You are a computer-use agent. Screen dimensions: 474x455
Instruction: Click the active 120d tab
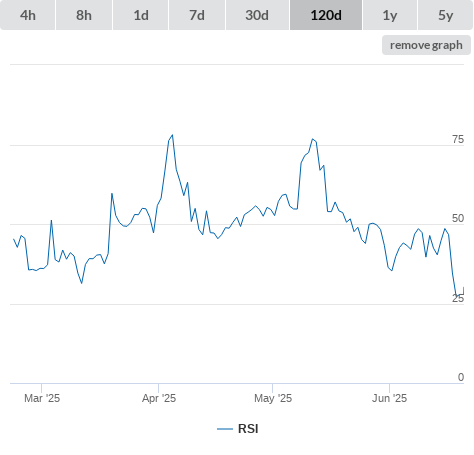click(x=326, y=15)
